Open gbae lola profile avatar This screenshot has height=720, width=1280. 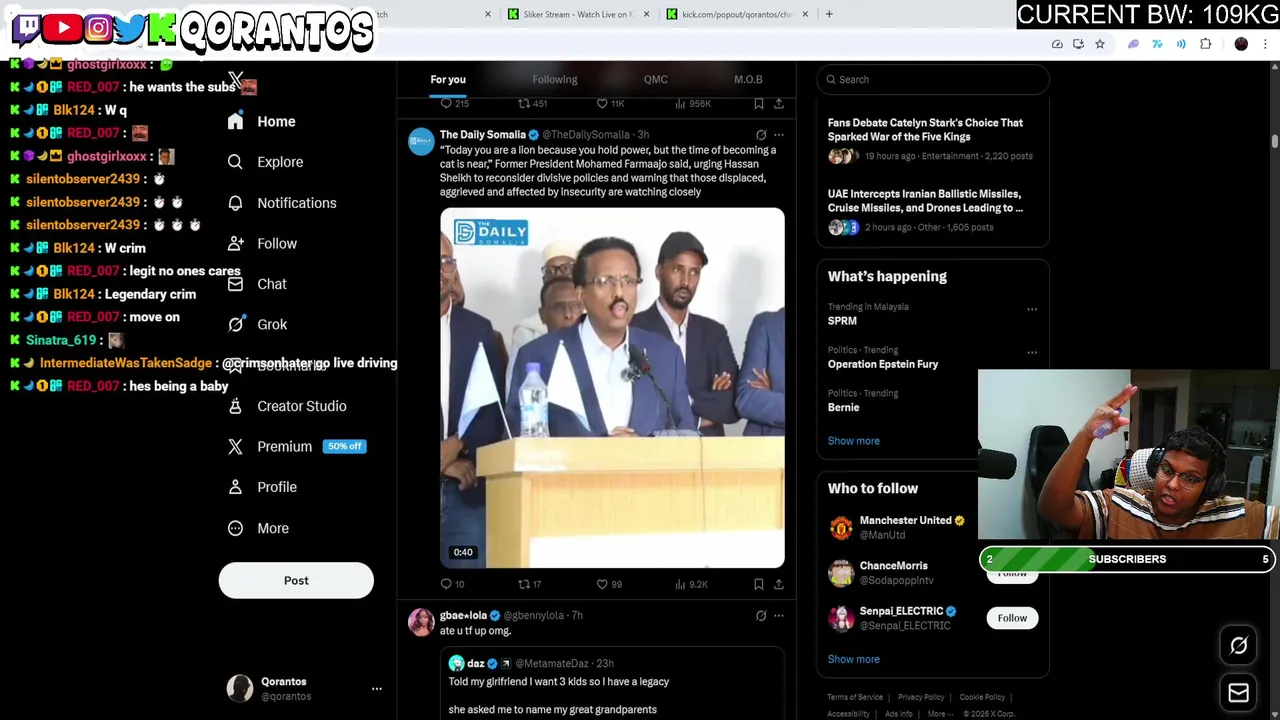[421, 623]
